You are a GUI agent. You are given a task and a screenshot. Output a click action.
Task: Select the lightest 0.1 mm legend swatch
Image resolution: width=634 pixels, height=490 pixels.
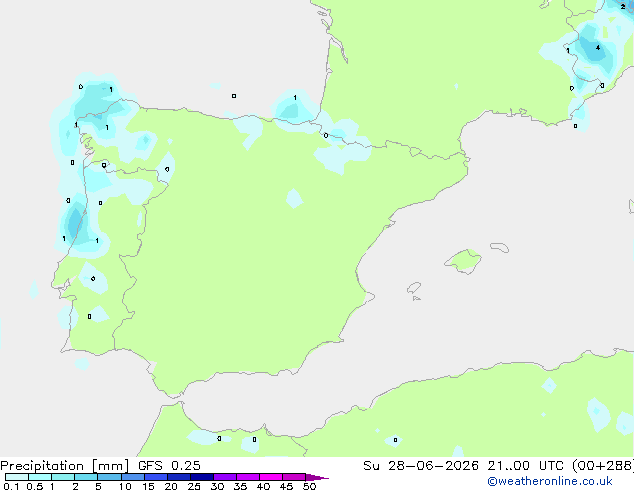(17, 477)
